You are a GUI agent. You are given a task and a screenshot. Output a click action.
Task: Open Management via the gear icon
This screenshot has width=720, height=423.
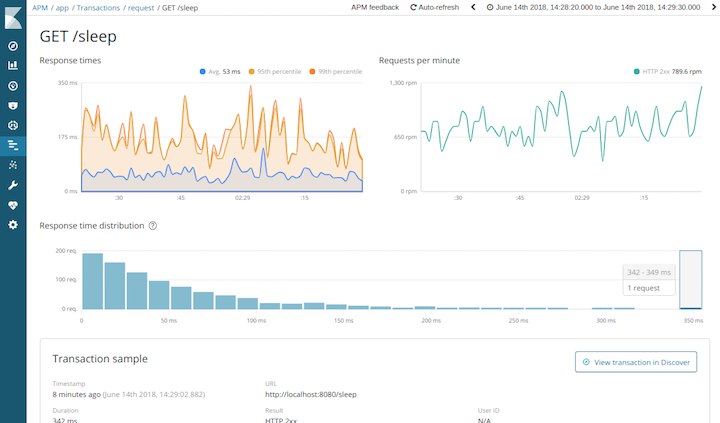(13, 225)
